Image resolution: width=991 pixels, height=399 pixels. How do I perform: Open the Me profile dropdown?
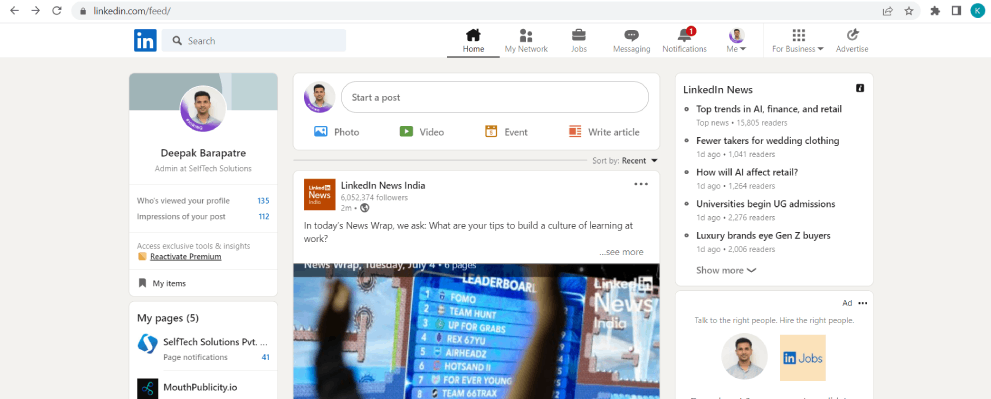pyautogui.click(x=736, y=40)
